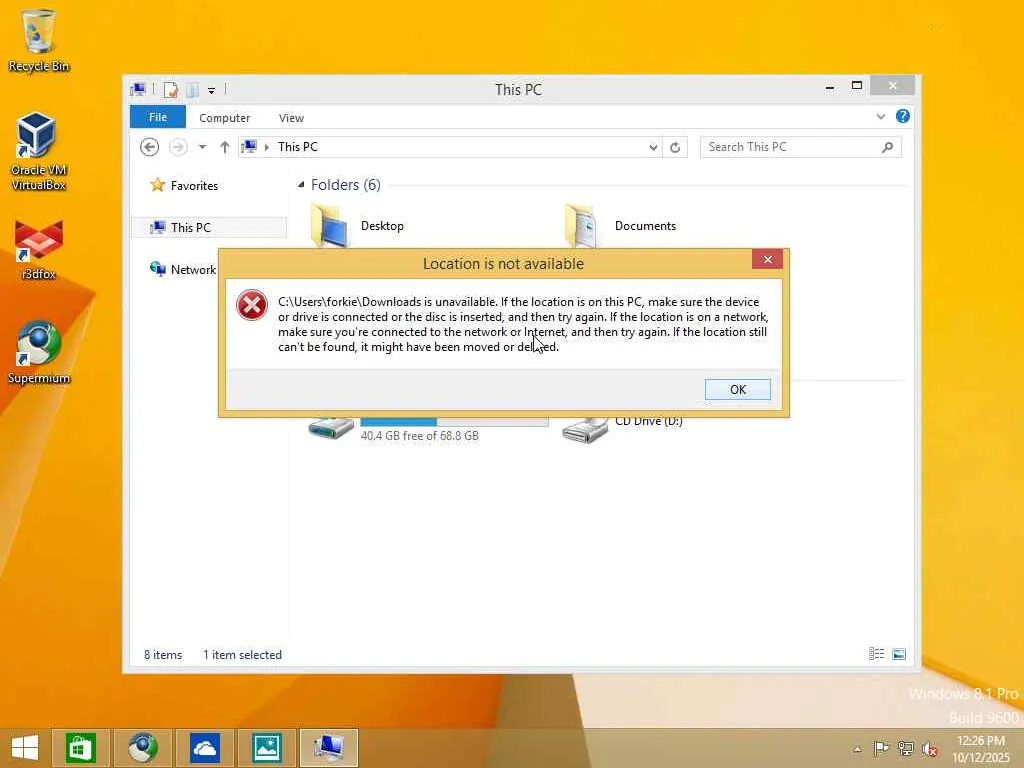This screenshot has height=768, width=1024.
Task: Select the Desktop folder
Action: (358, 225)
